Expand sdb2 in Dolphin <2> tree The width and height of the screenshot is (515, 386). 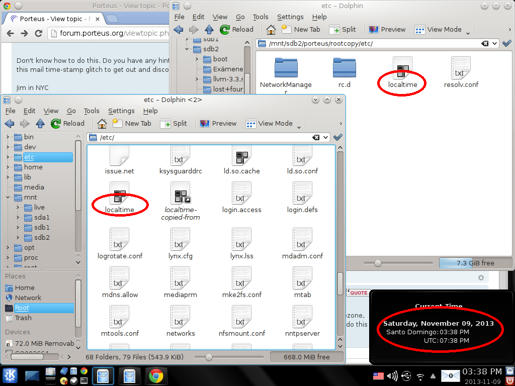[x=18, y=238]
